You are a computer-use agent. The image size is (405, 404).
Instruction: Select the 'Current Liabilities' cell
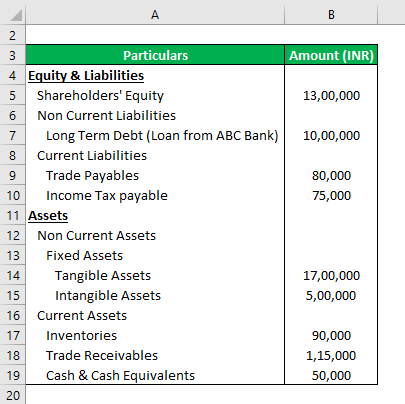[155, 155]
